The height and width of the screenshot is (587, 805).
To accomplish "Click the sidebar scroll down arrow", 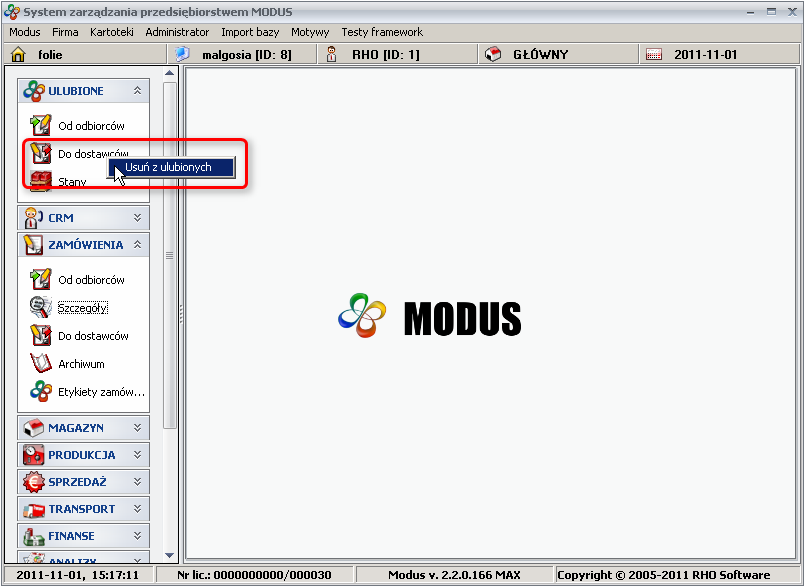I will point(170,555).
